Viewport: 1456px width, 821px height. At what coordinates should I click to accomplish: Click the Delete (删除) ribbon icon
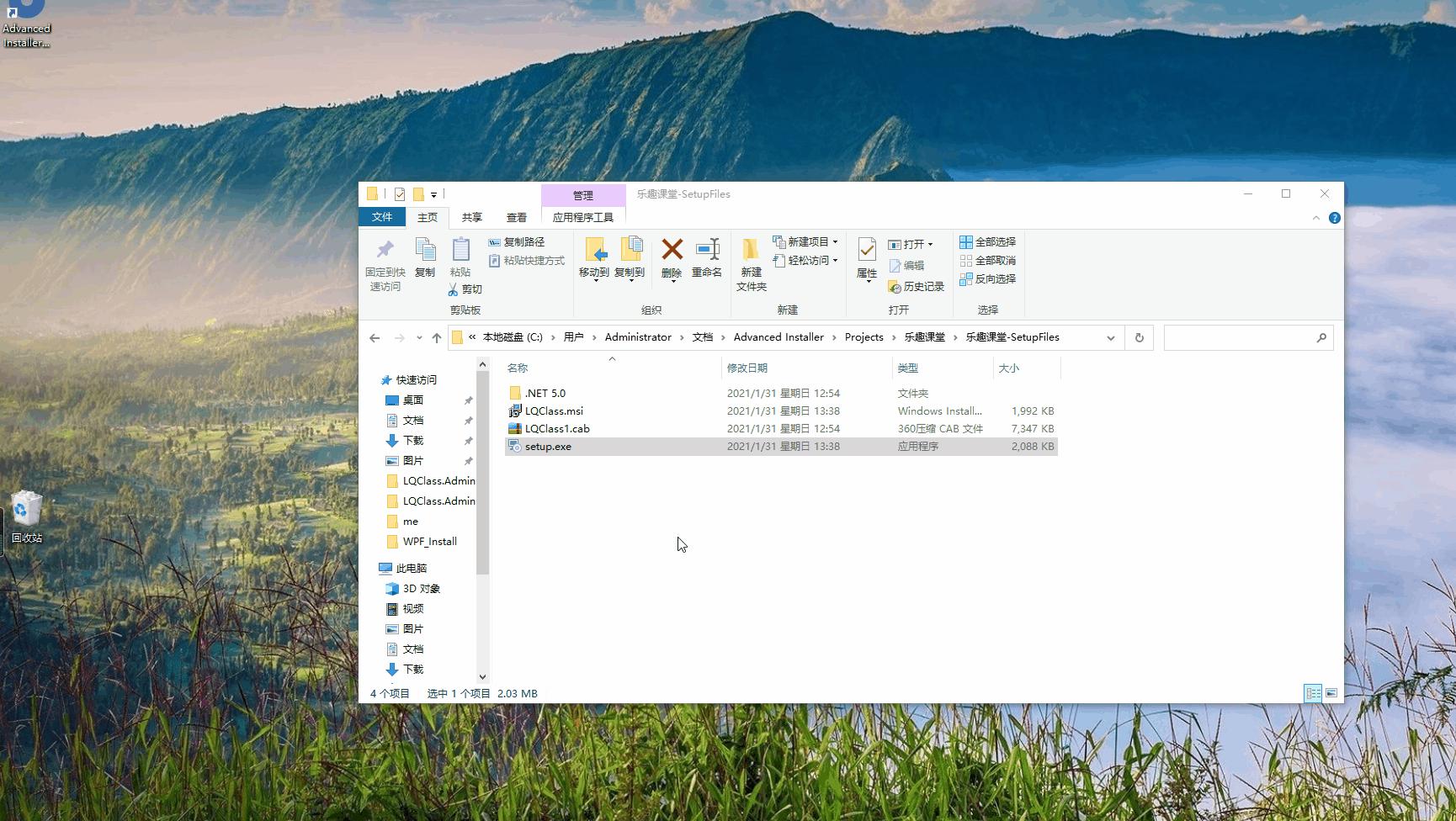click(672, 251)
